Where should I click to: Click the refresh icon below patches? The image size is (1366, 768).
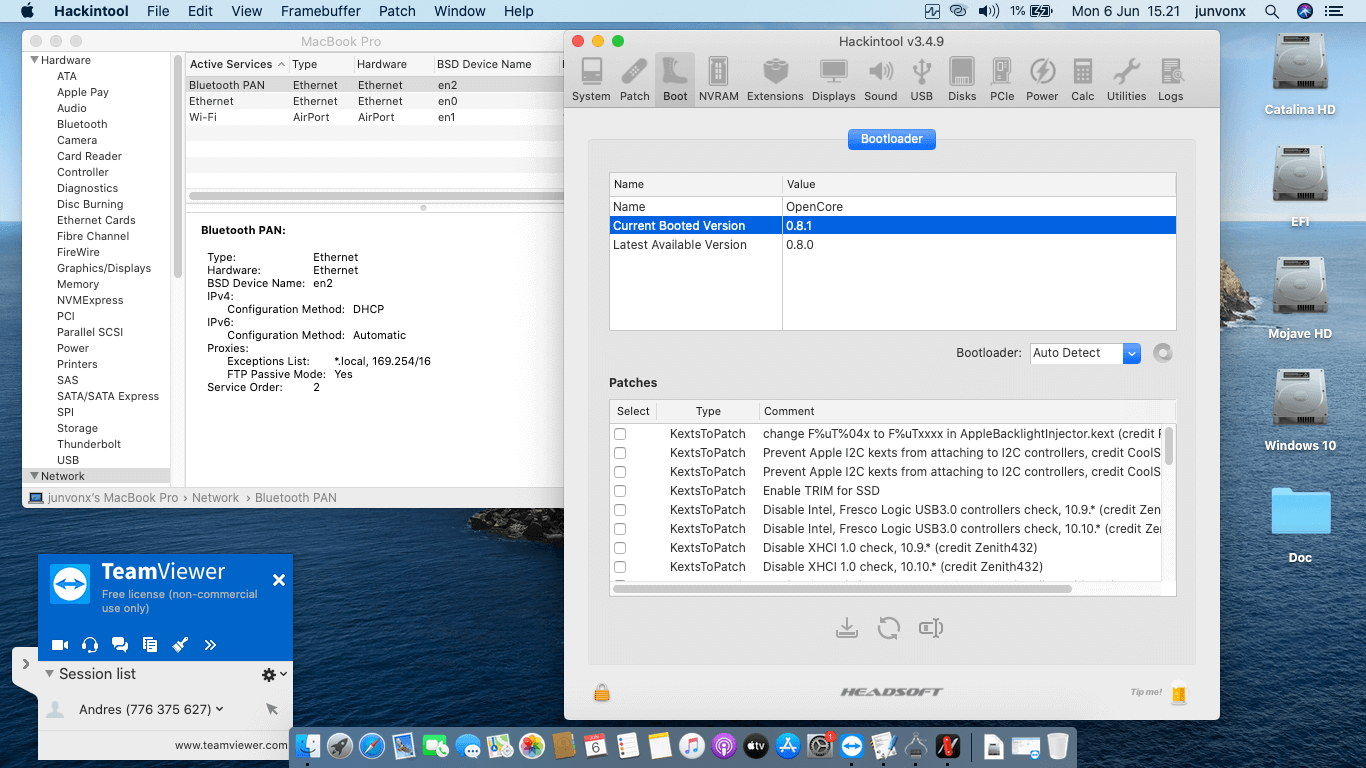tap(889, 628)
